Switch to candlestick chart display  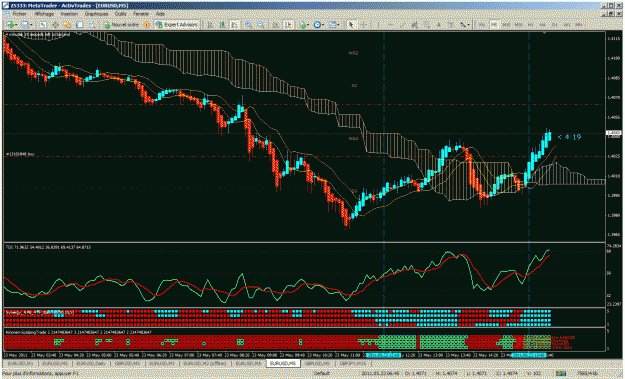point(222,25)
